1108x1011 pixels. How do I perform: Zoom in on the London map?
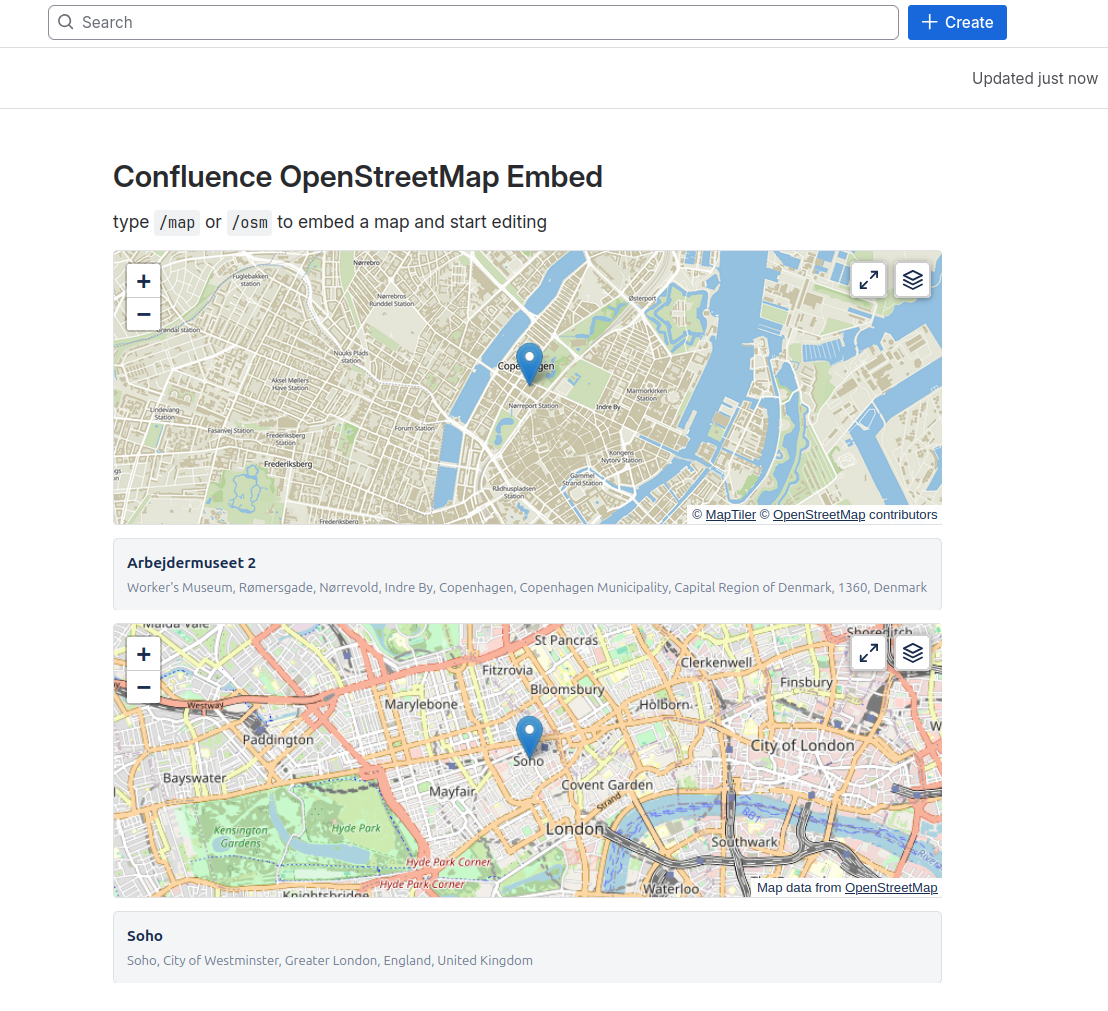(143, 654)
